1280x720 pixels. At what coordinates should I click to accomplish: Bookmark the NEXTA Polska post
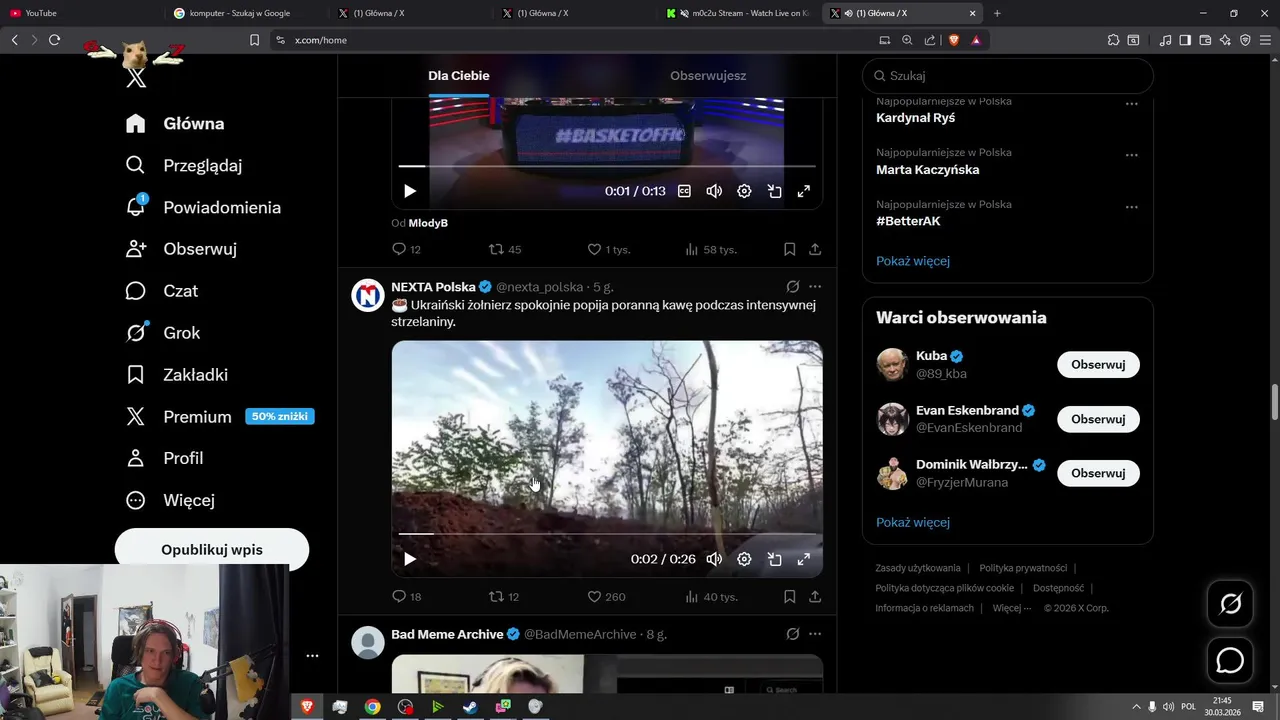789,597
